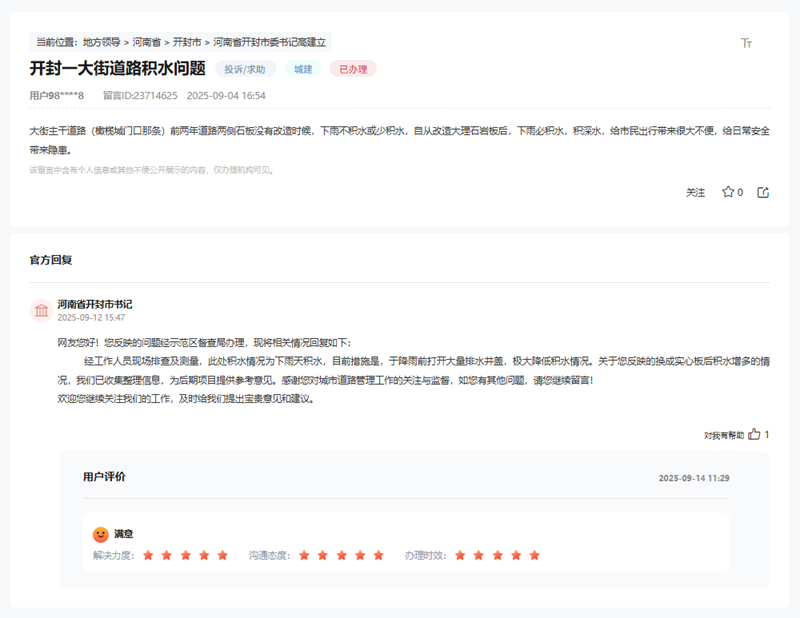This screenshot has height=618, width=800.
Task: Click the red 已办理 status tag
Action: point(352,69)
